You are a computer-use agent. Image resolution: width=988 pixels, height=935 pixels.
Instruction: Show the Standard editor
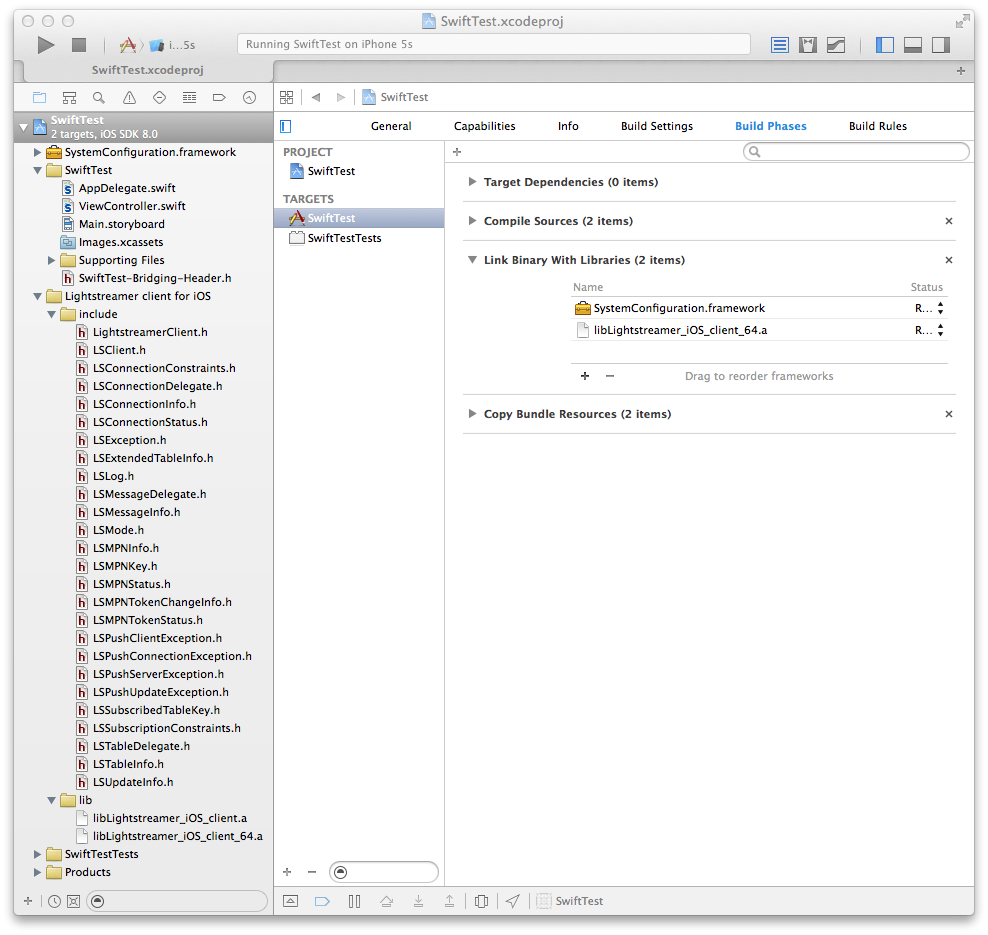click(779, 45)
